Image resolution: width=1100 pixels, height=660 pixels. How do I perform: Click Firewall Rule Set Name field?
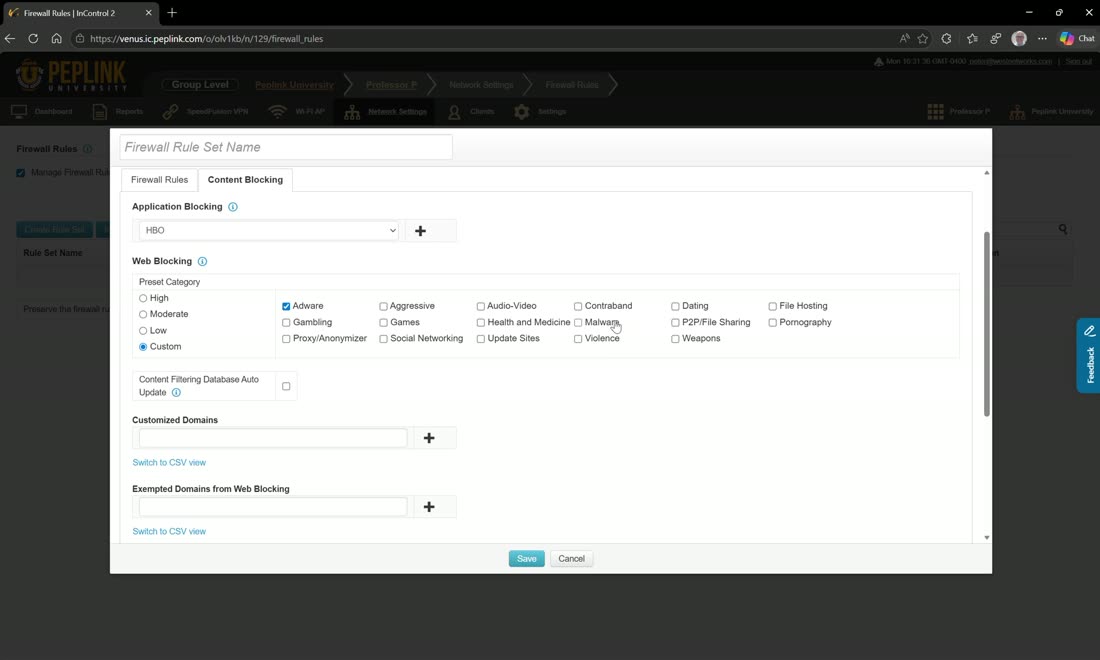[286, 147]
